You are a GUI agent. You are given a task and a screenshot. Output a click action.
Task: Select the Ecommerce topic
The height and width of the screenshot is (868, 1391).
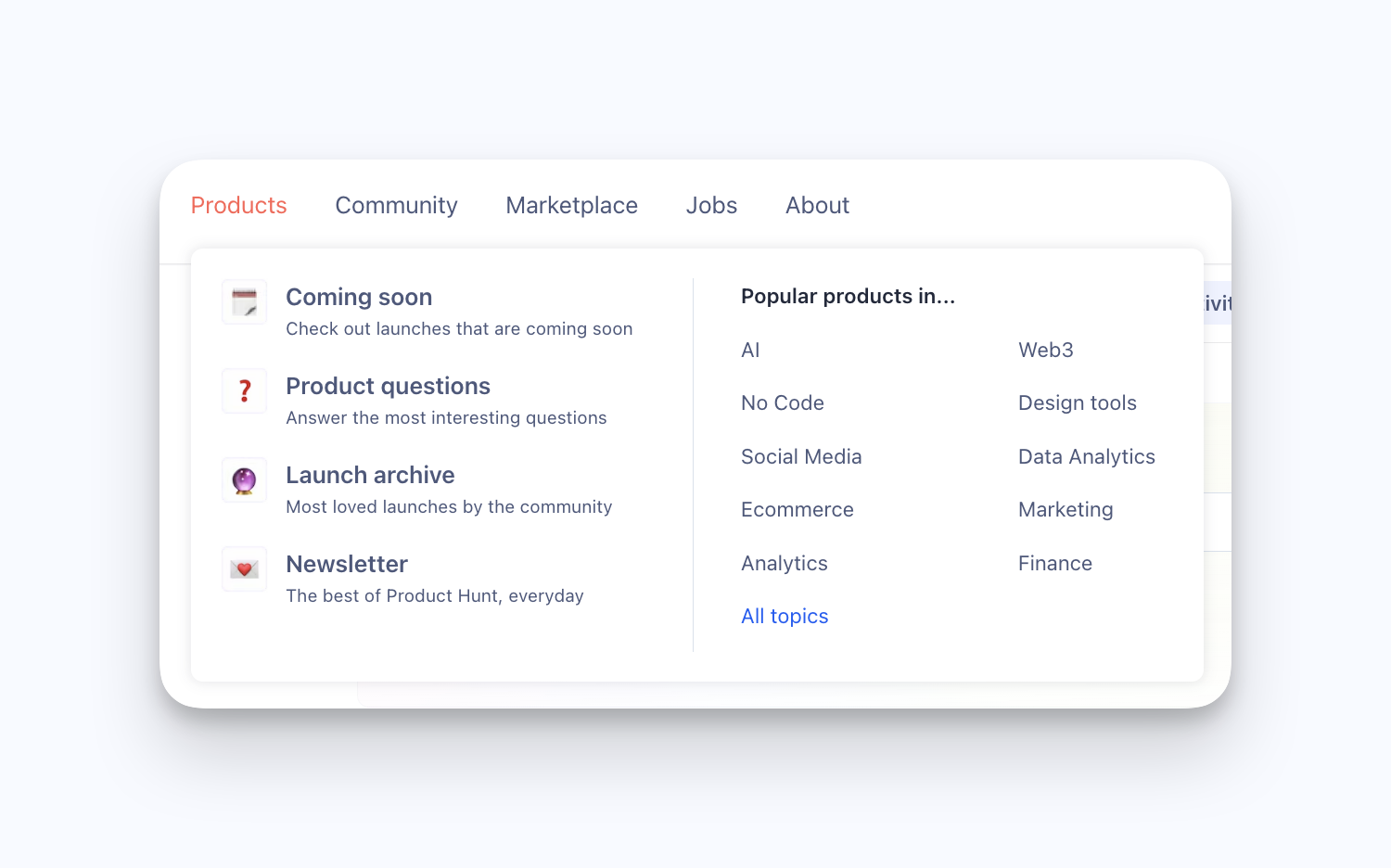tap(798, 509)
